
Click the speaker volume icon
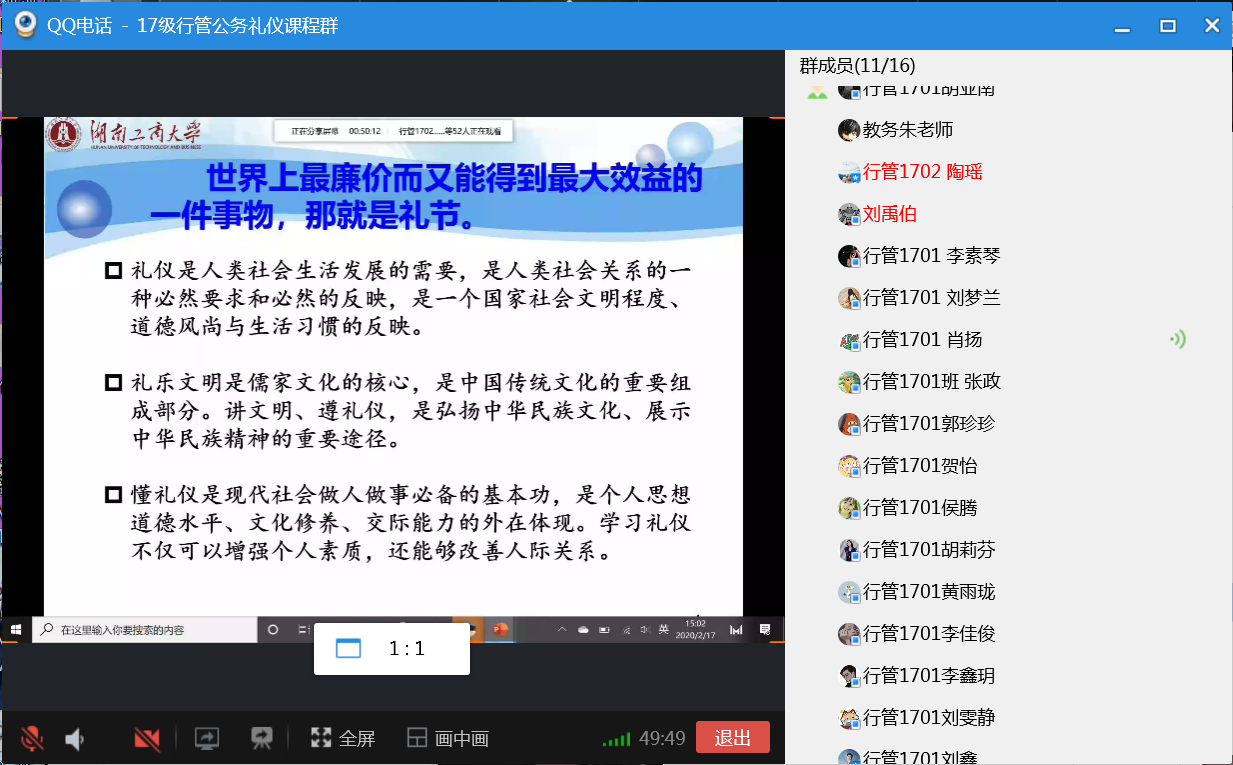point(75,739)
